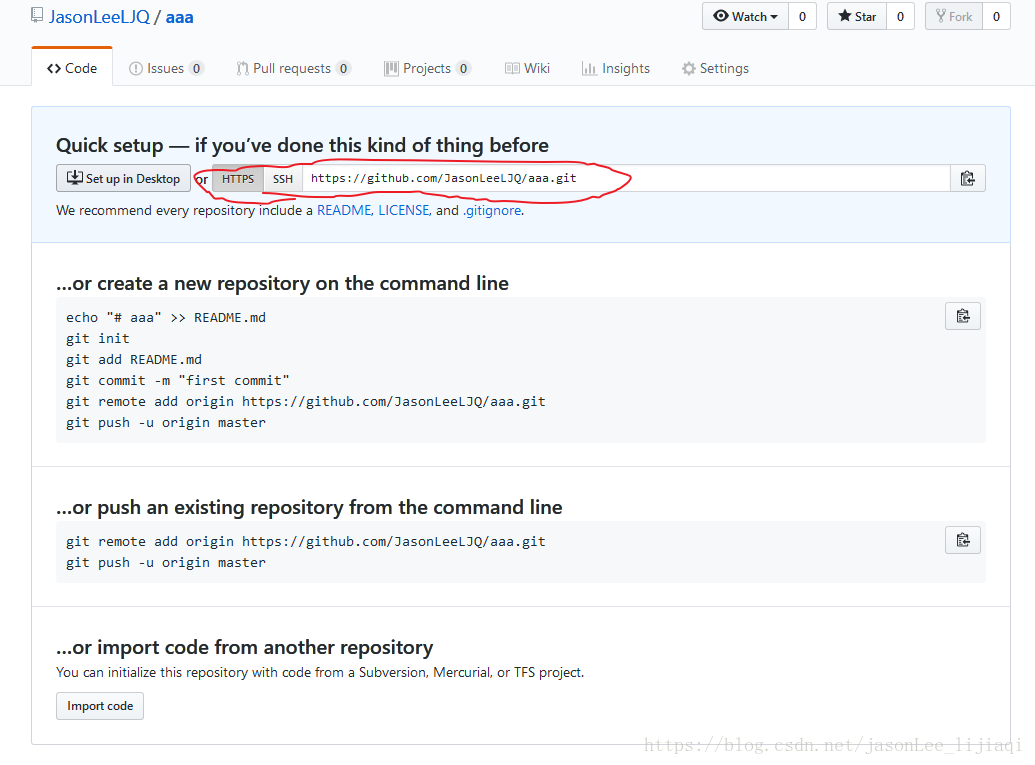Star the aaa repository
This screenshot has width=1035, height=765.
(857, 17)
